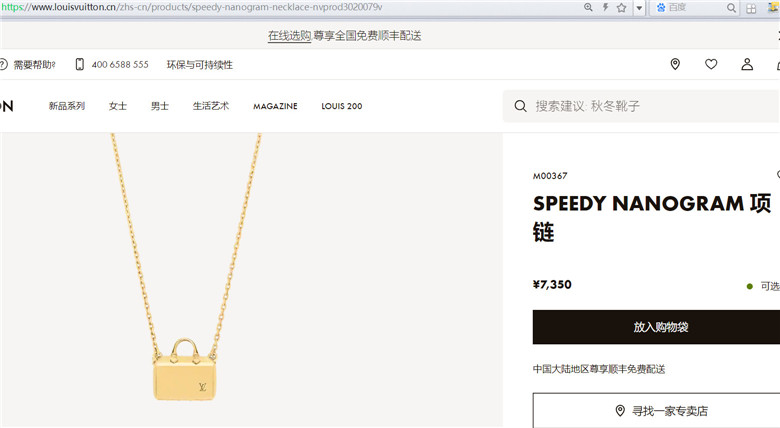Click the 环保与可持续性 link
The width and height of the screenshot is (780, 428).
tap(199, 65)
